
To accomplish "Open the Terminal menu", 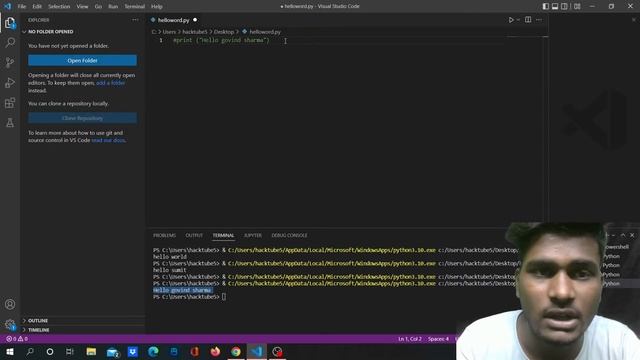I will pyautogui.click(x=134, y=7).
